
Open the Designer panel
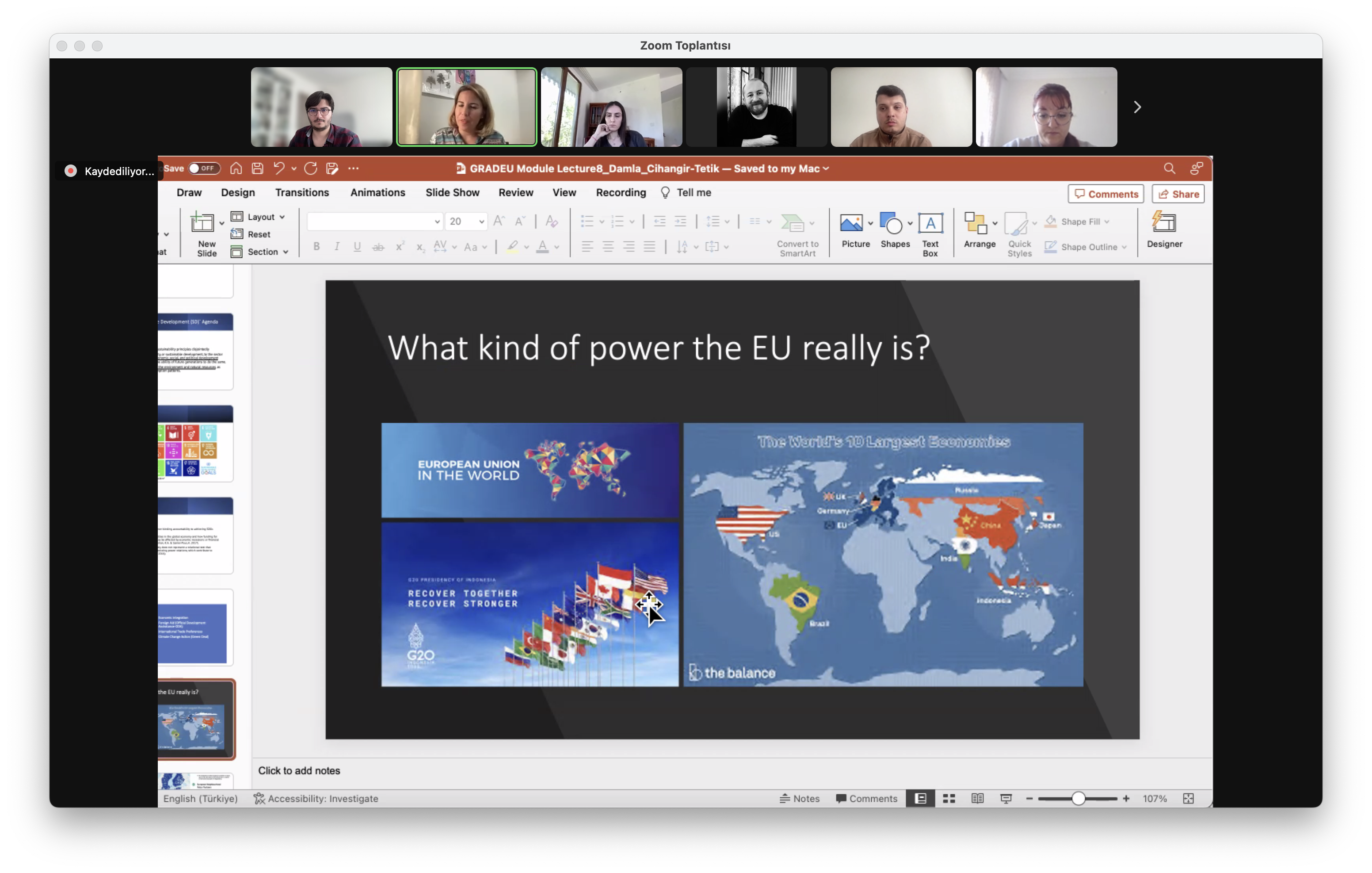pyautogui.click(x=1164, y=223)
